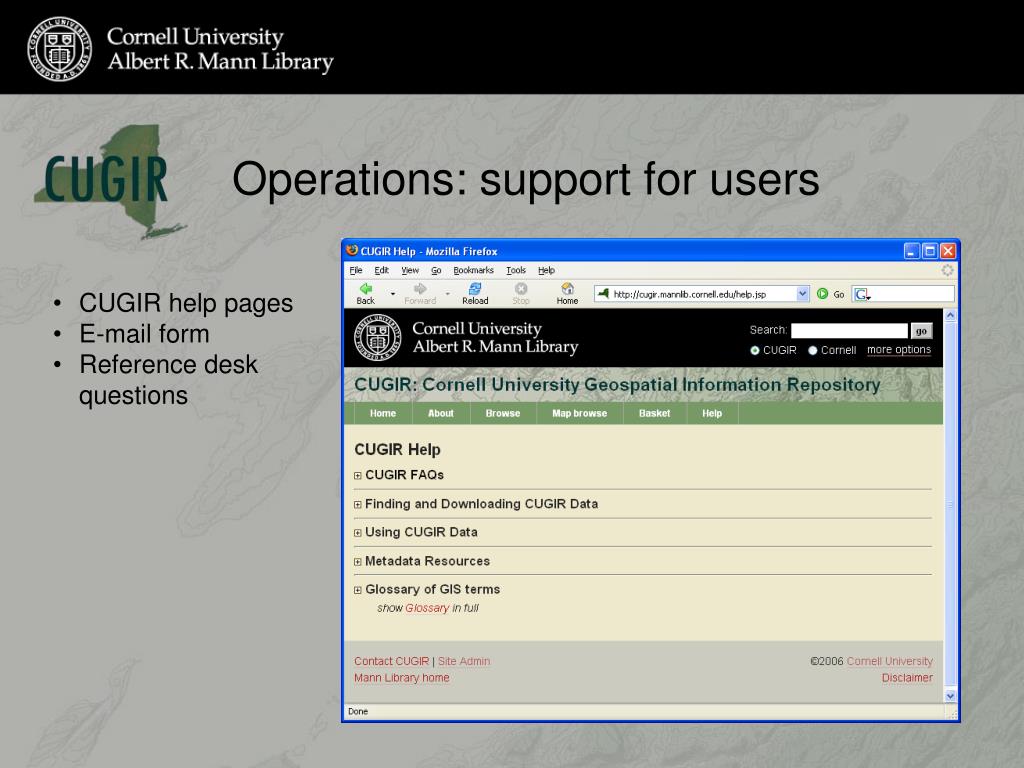Expand Finding and Downloading CUGIR Data
The height and width of the screenshot is (768, 1024).
point(357,504)
